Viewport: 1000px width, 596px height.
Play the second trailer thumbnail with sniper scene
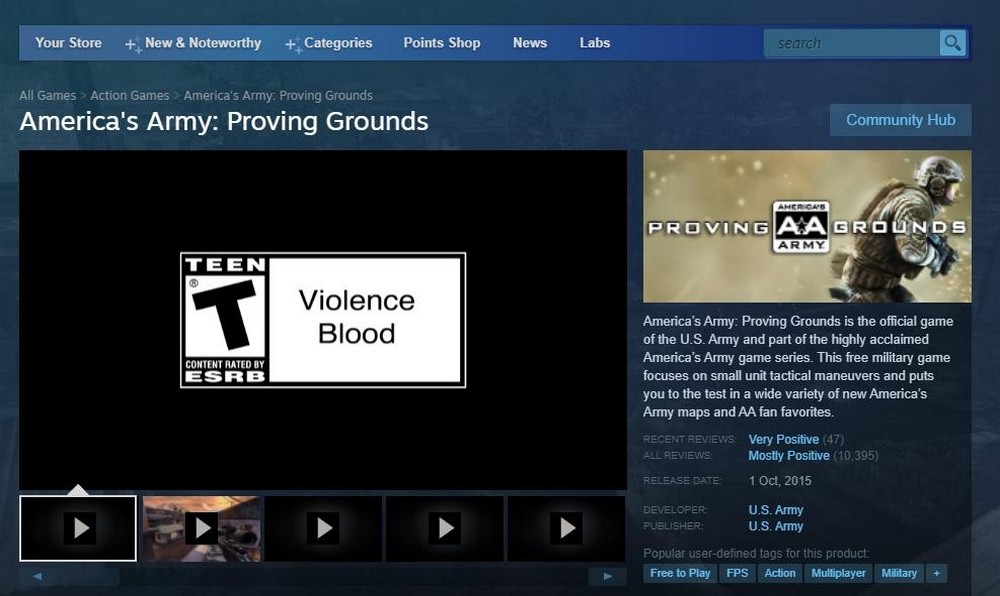(x=202, y=528)
